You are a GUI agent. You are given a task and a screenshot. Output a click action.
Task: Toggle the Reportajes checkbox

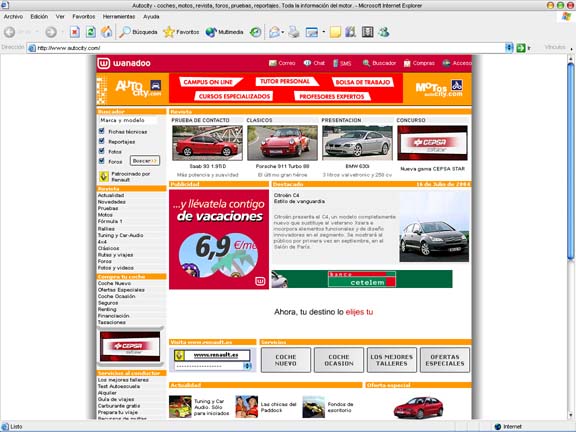pos(102,141)
